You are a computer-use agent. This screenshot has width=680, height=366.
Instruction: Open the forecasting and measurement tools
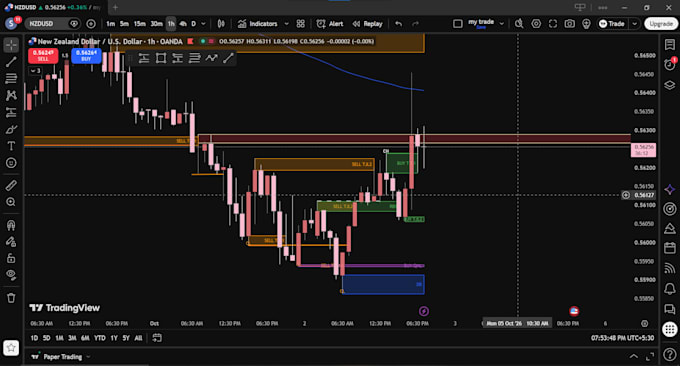coord(11,112)
